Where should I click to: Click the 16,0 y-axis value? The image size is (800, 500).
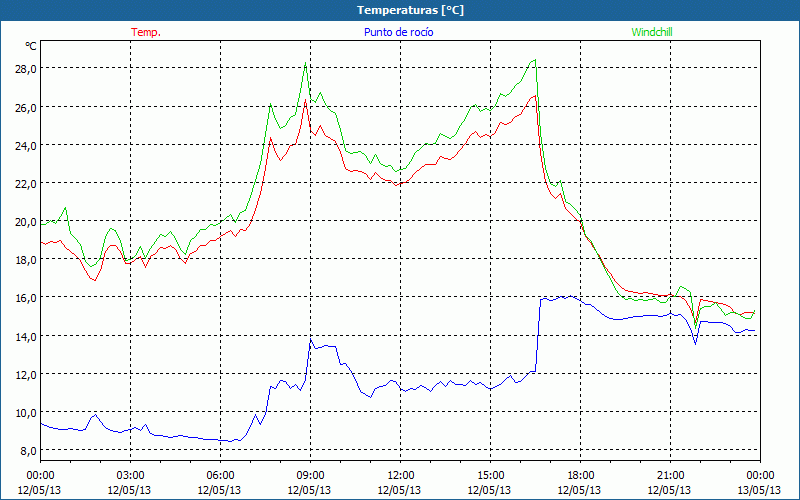point(26,298)
